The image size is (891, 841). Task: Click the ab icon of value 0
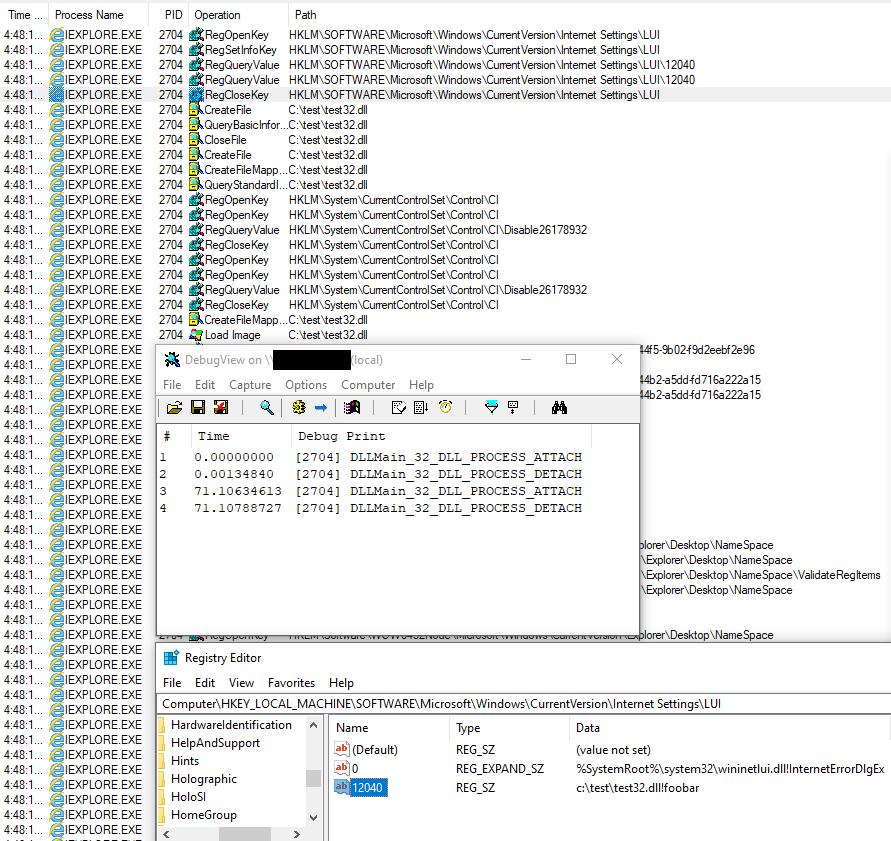[x=342, y=768]
